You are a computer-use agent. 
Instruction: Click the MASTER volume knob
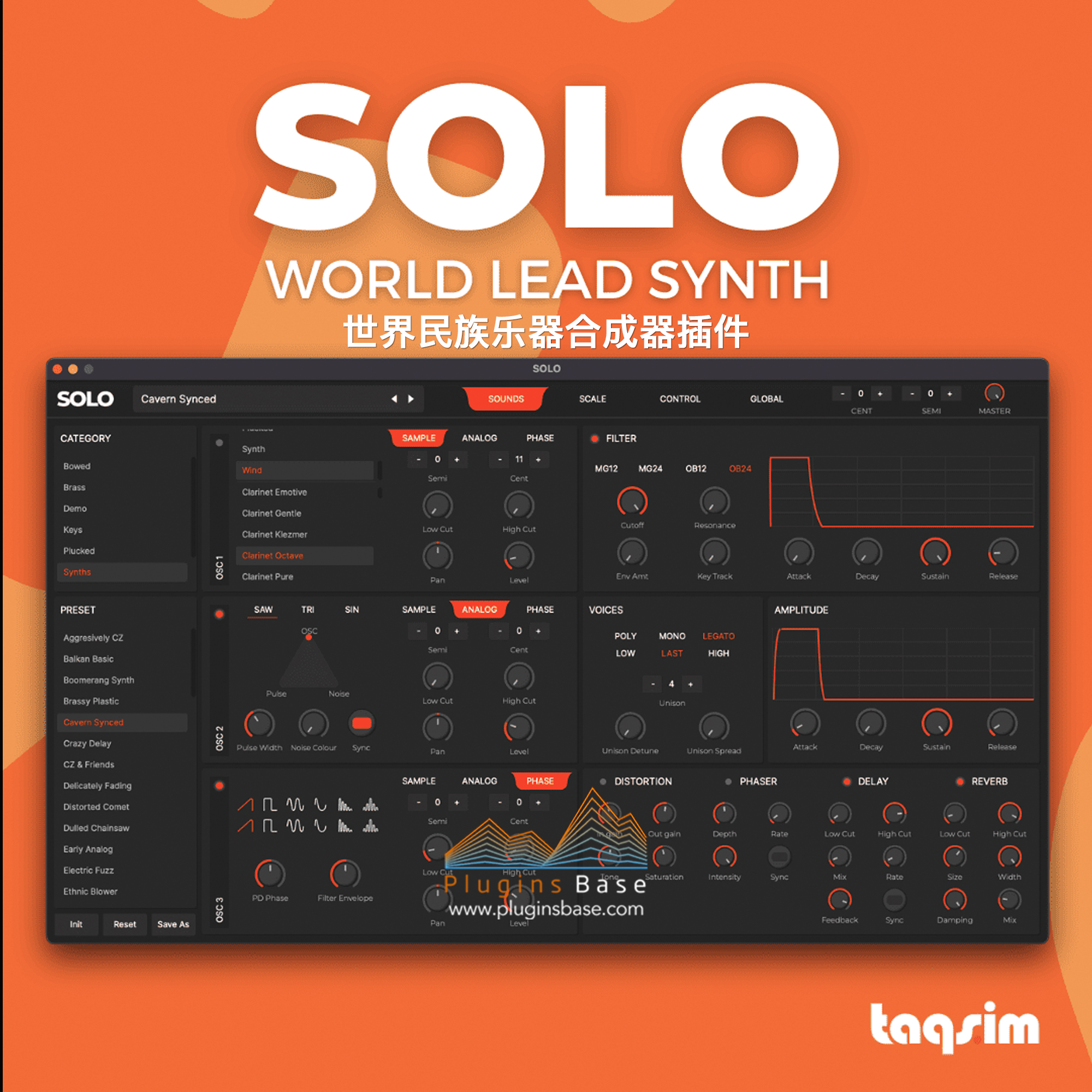[x=994, y=393]
